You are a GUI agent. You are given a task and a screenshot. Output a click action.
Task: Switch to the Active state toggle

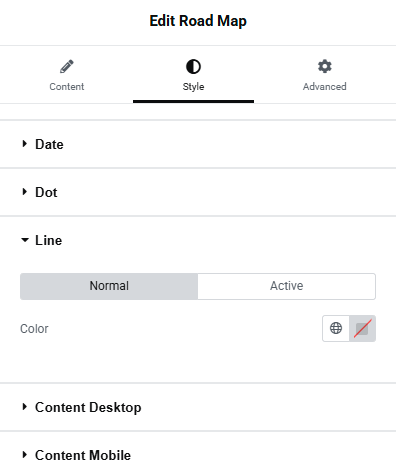[x=287, y=286]
